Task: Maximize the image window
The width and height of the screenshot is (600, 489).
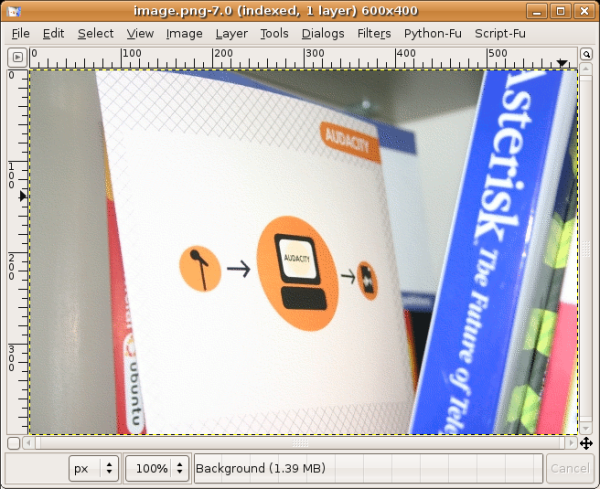Action: (562, 11)
